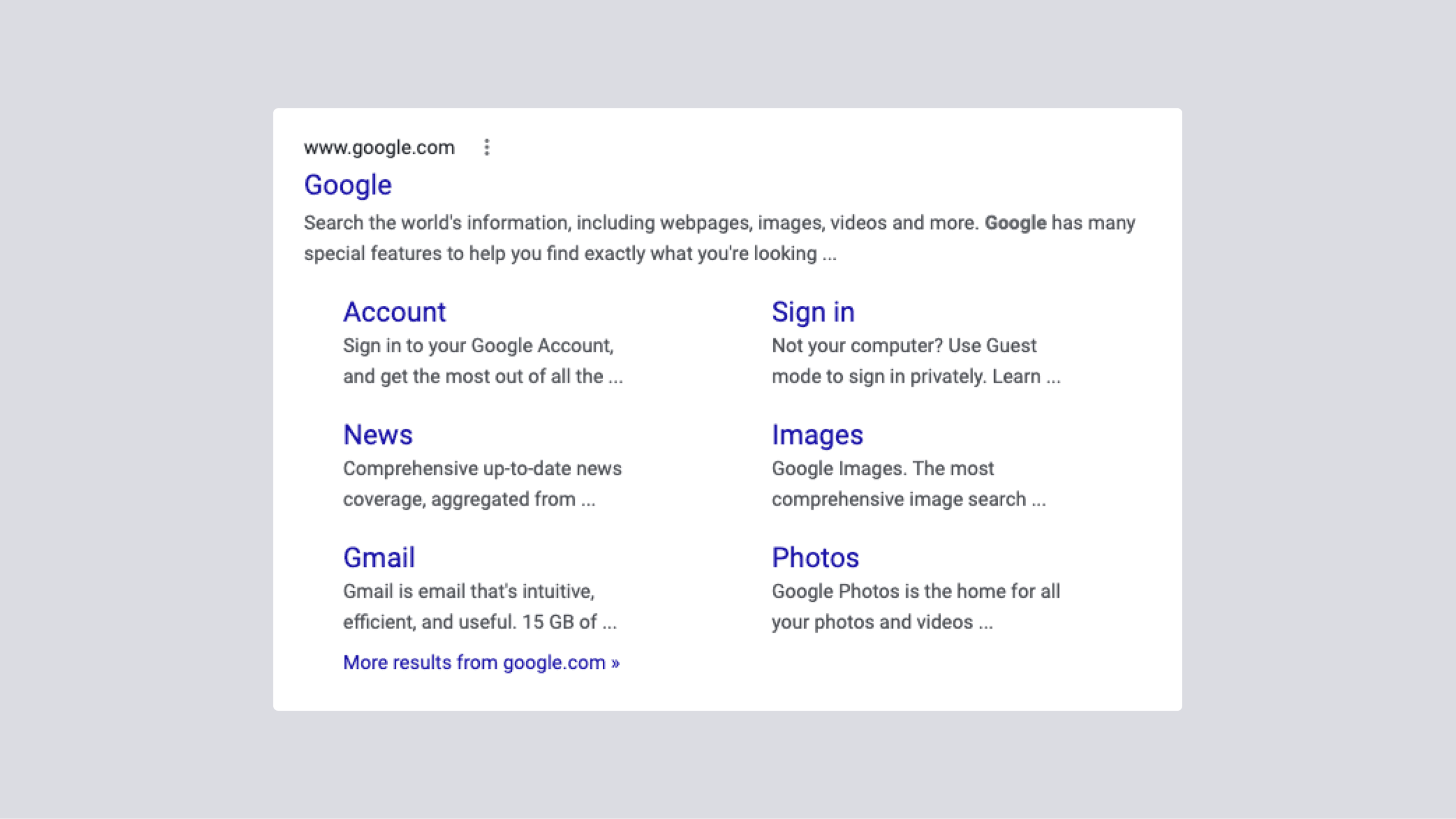This screenshot has height=819, width=1456.
Task: Click the bold Google word in snippet
Action: tap(1015, 223)
